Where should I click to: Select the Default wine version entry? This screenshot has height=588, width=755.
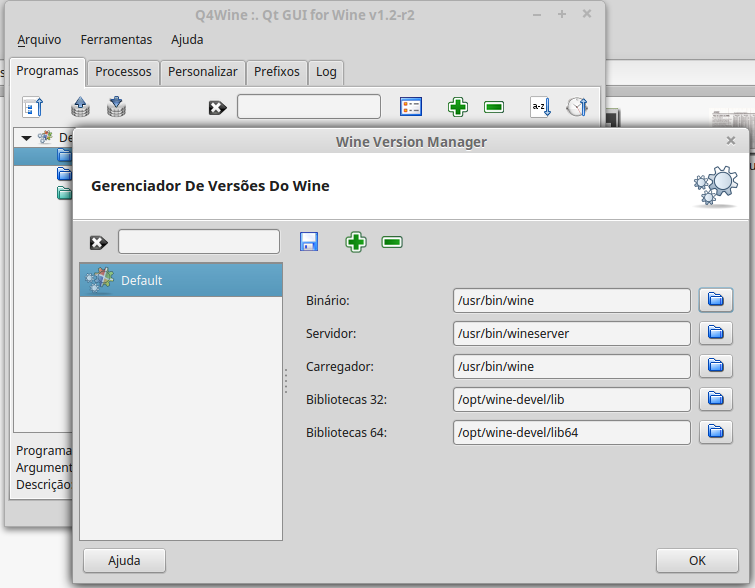click(x=181, y=280)
